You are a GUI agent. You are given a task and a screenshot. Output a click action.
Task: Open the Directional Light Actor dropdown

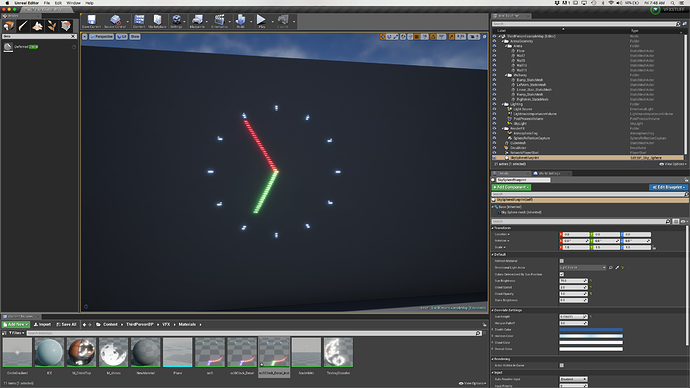tap(583, 267)
